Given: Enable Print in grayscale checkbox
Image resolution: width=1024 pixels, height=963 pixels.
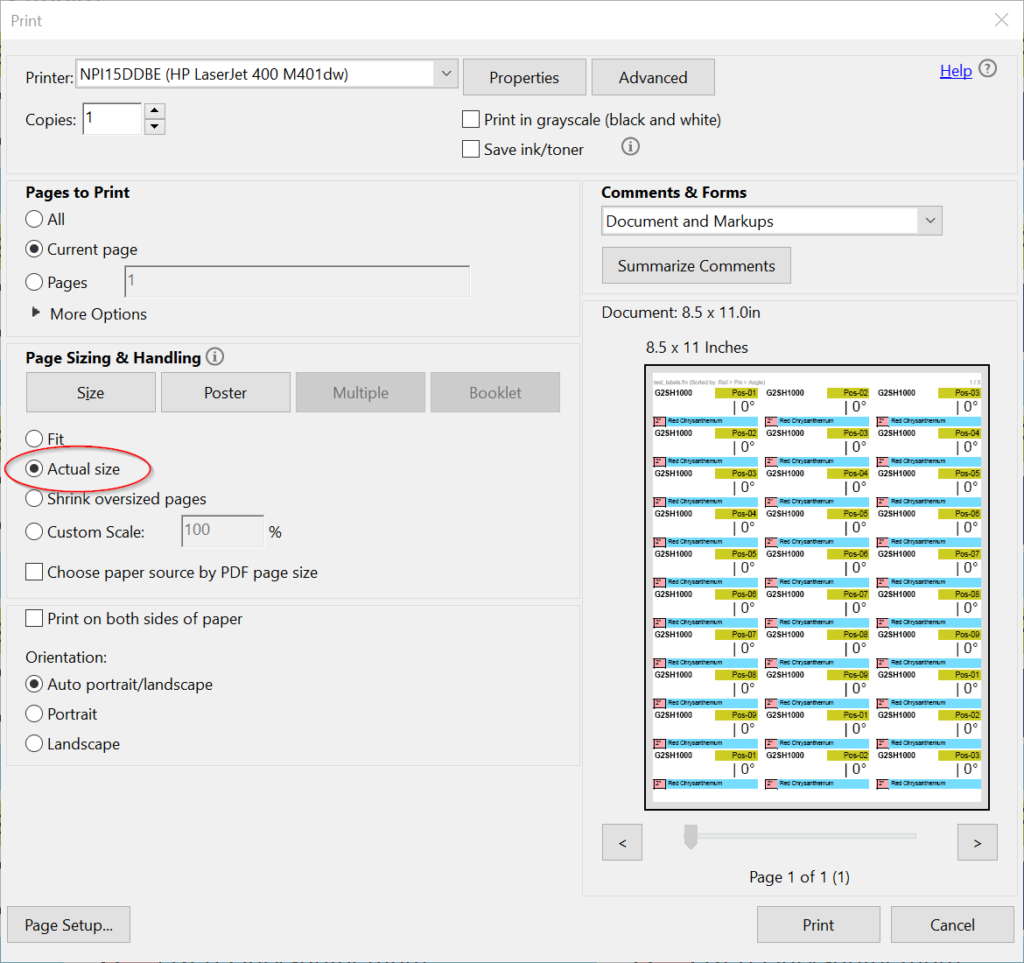Looking at the screenshot, I should [x=471, y=120].
